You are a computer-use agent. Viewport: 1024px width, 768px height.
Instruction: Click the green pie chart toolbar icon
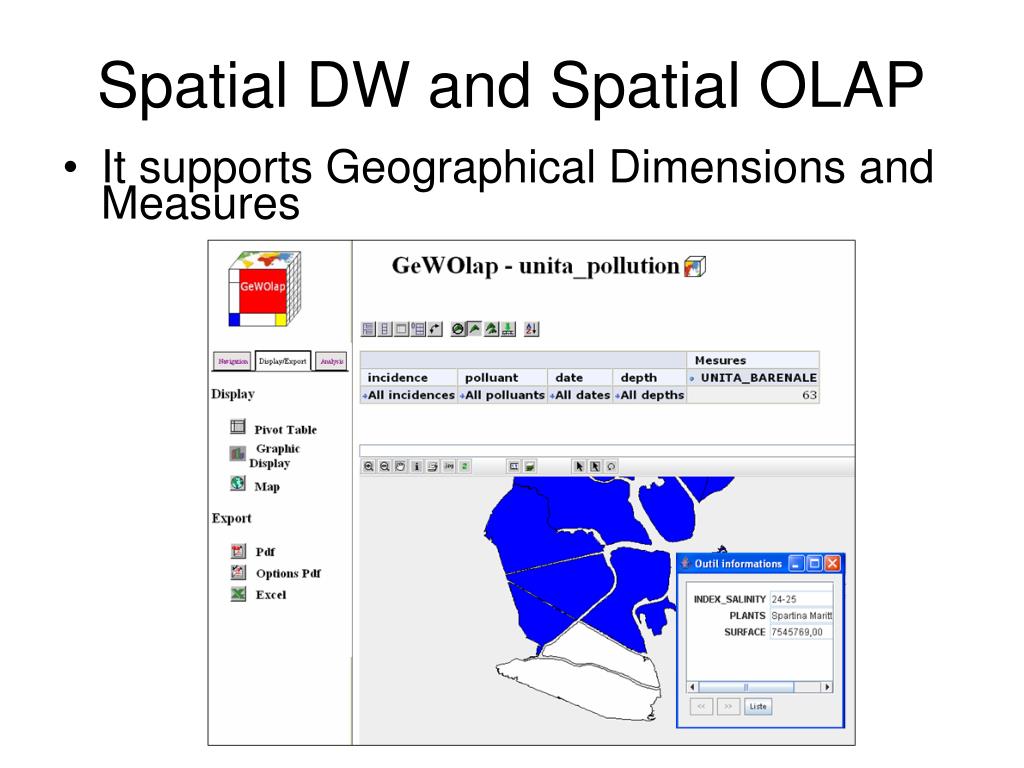[x=458, y=329]
